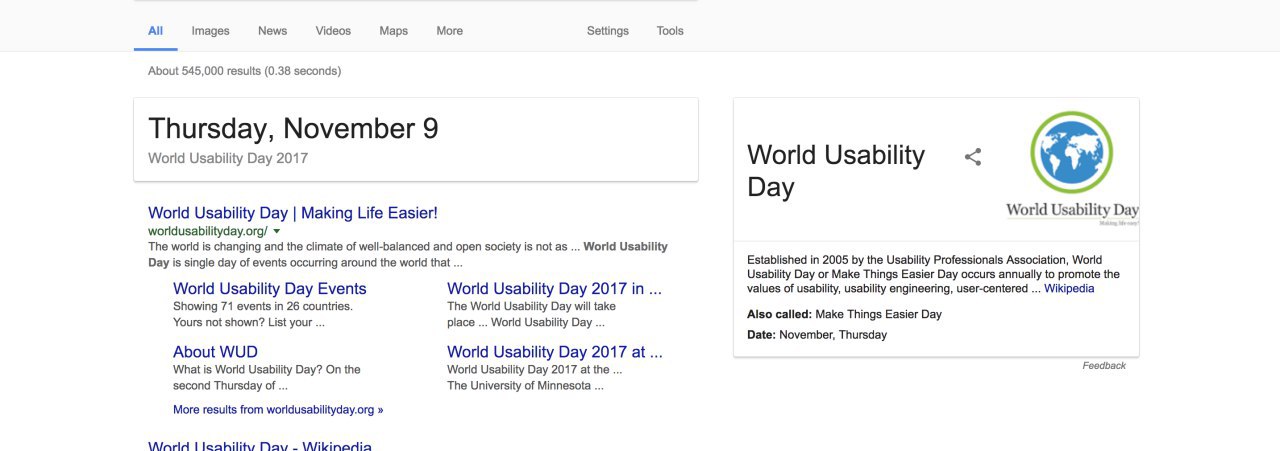Open the search Settings menu
This screenshot has width=1280, height=451.
608,31
